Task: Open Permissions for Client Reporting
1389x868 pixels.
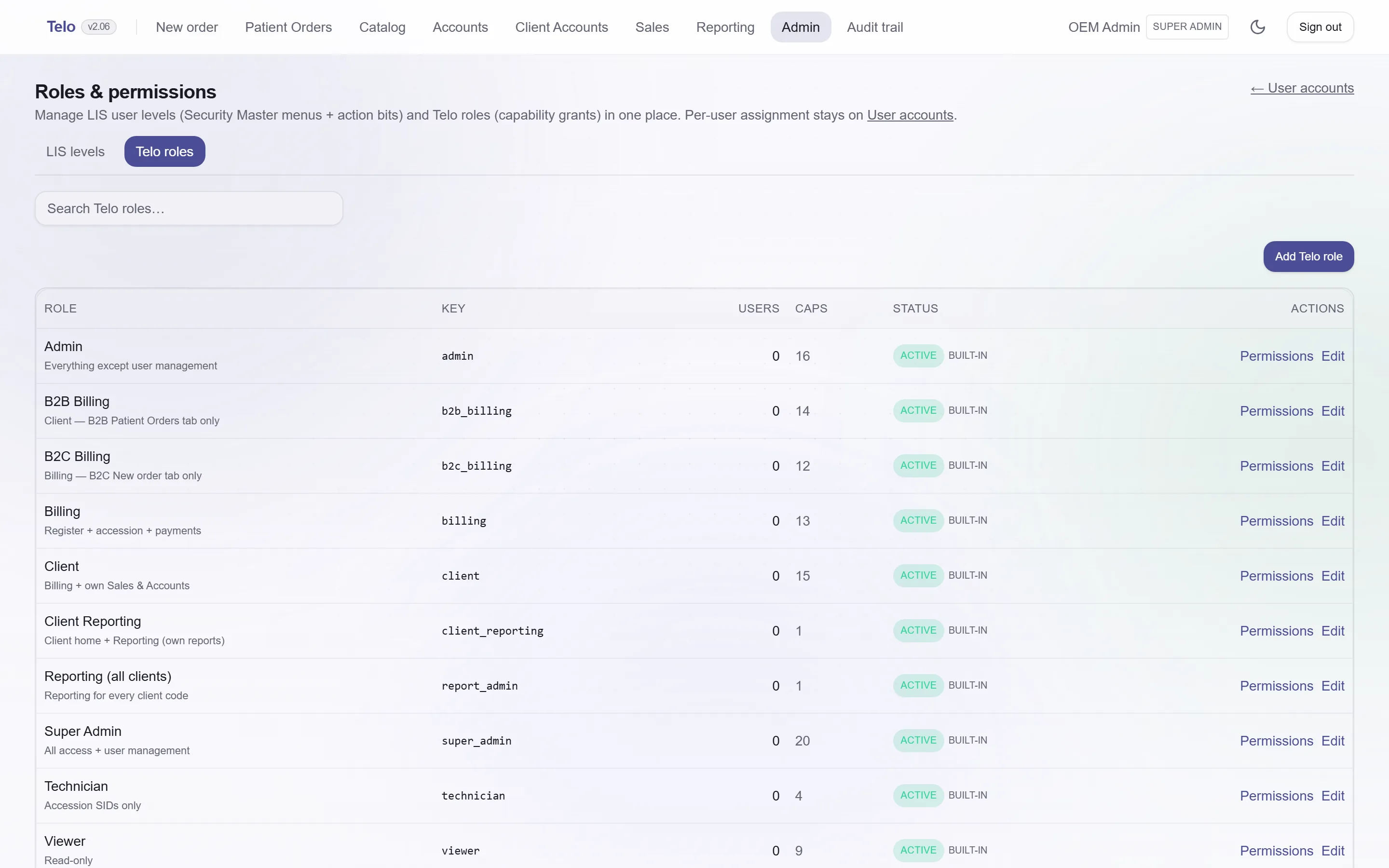Action: point(1276,631)
